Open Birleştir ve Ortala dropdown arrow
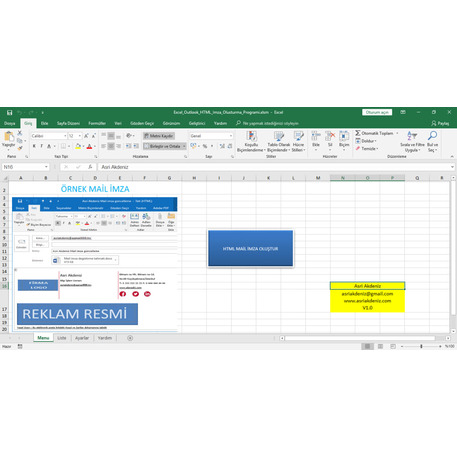 184,146
